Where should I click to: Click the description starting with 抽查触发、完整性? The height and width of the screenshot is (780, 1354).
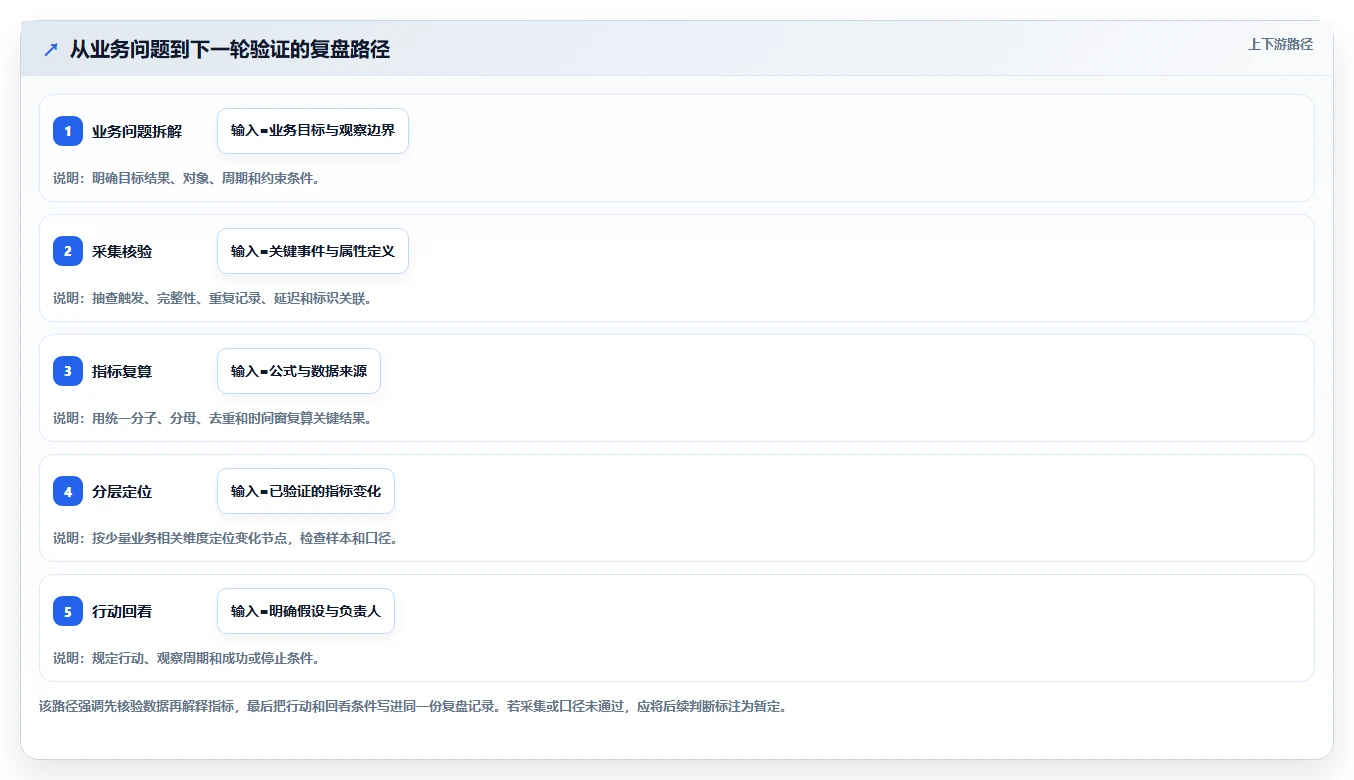213,298
